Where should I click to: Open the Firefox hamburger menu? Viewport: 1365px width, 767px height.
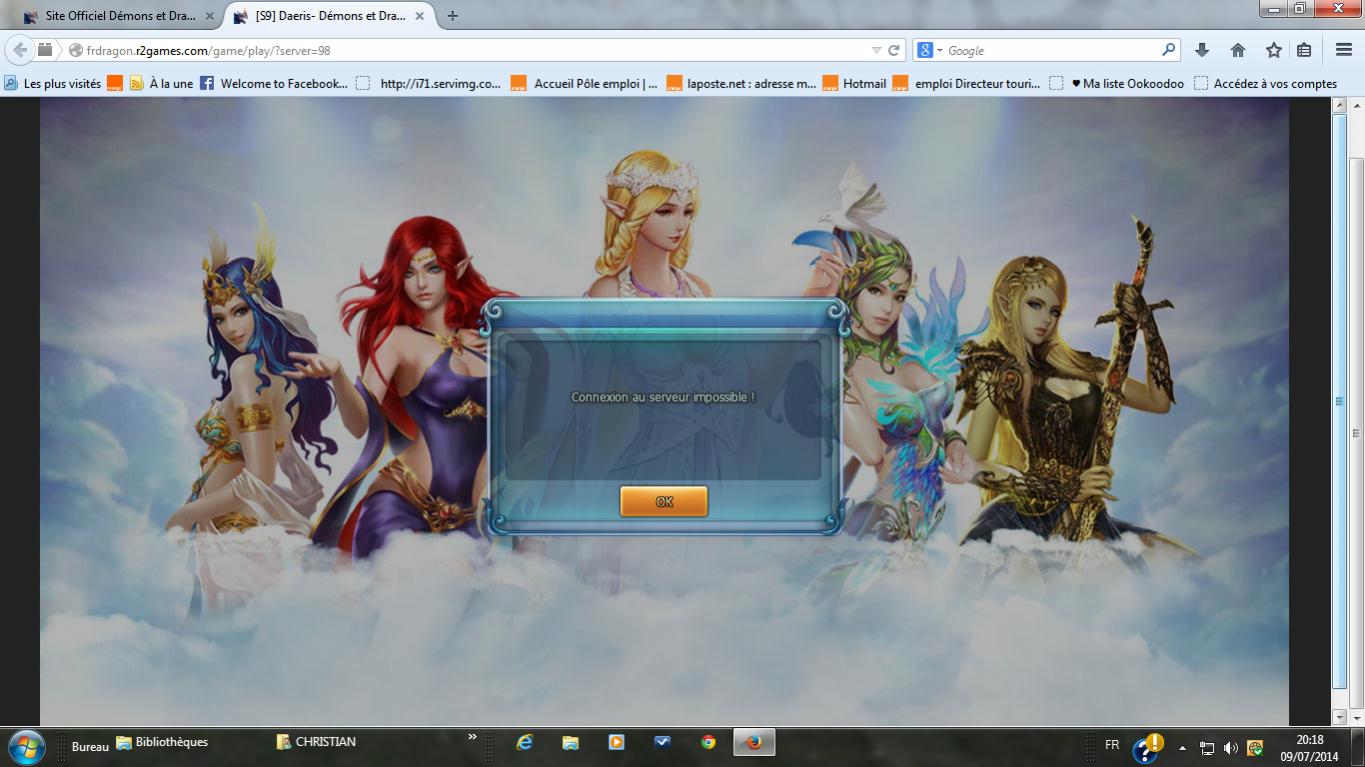[1344, 50]
